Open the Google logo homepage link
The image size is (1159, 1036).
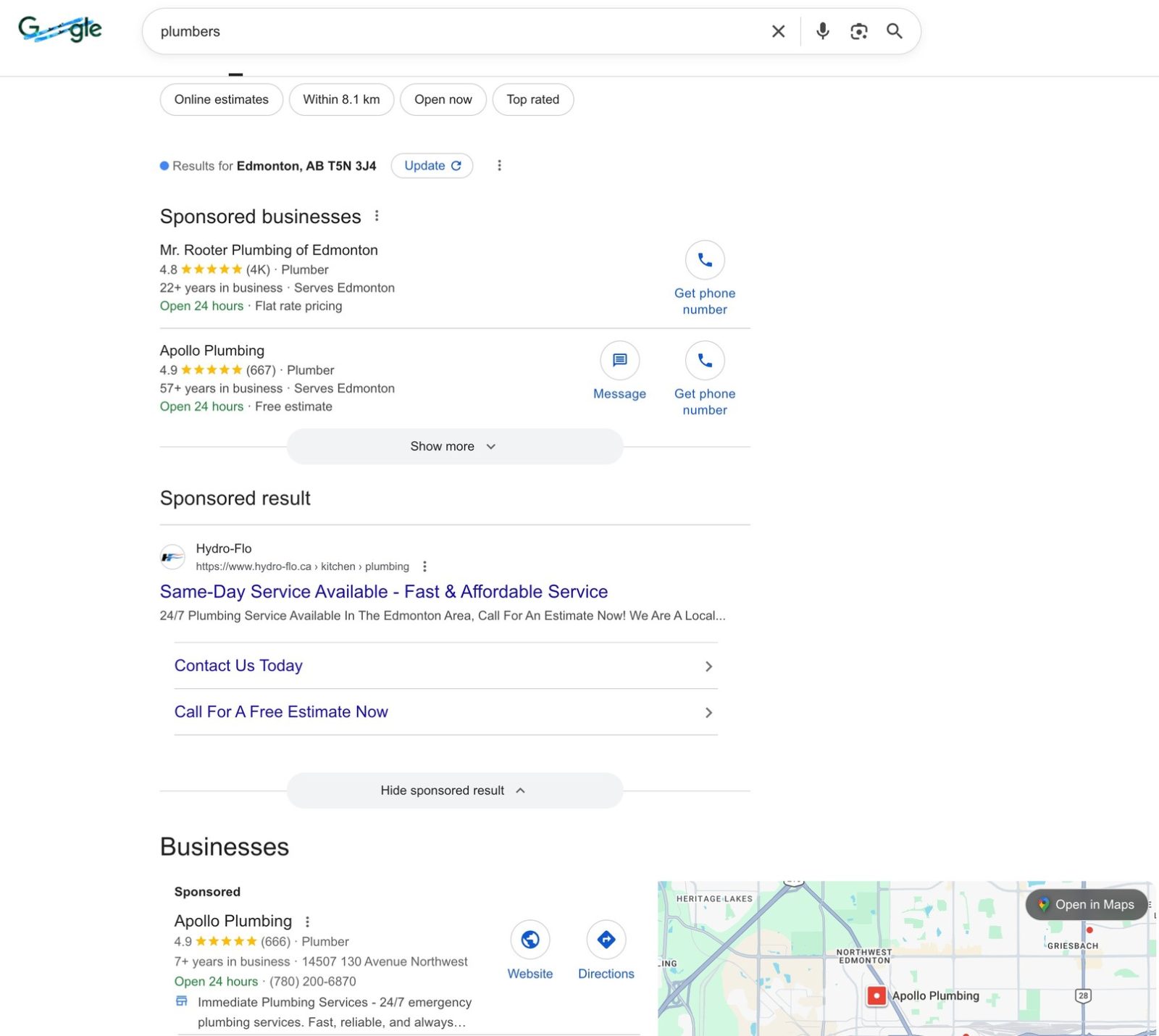tap(59, 30)
